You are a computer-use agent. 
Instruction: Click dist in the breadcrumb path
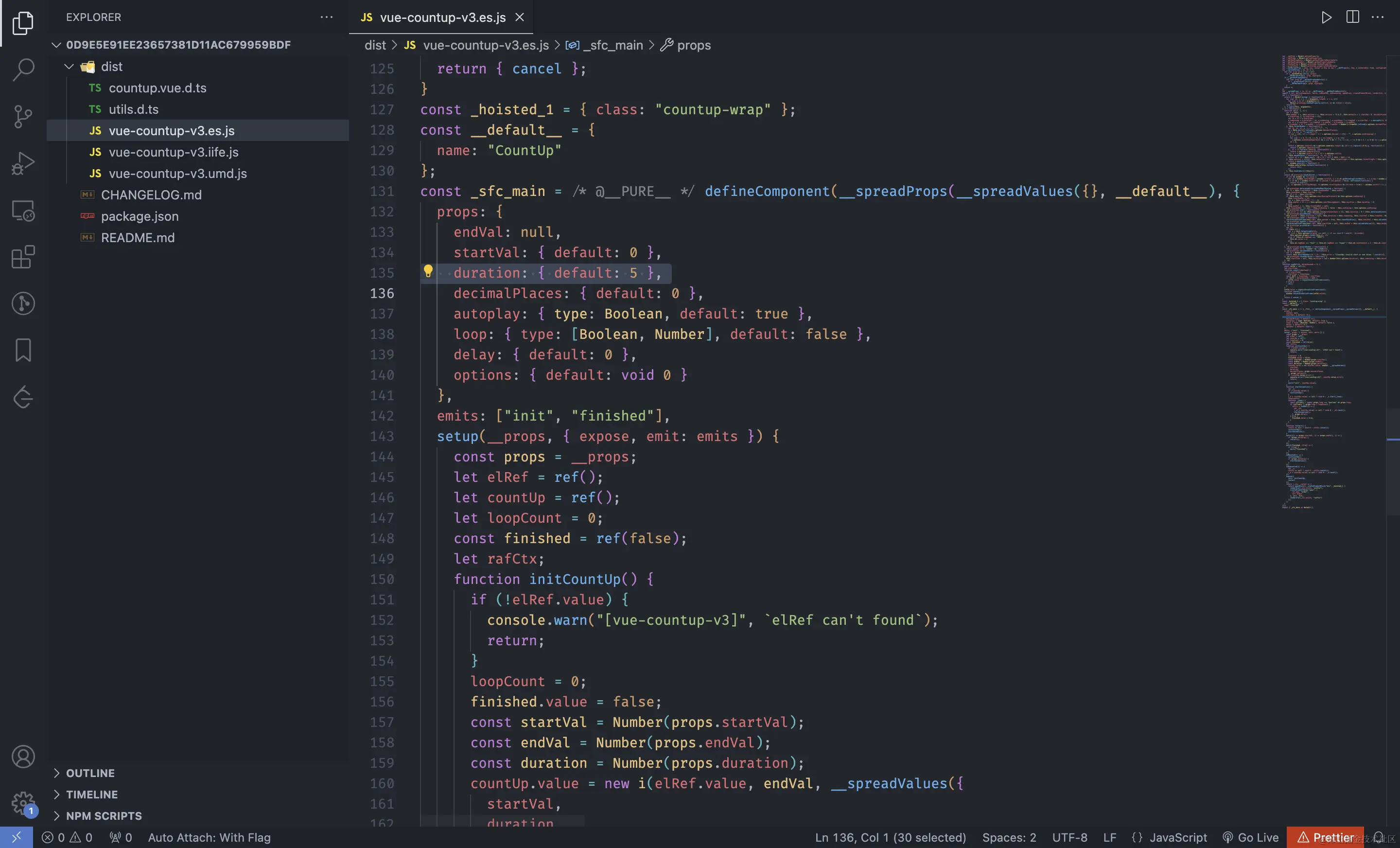point(375,45)
